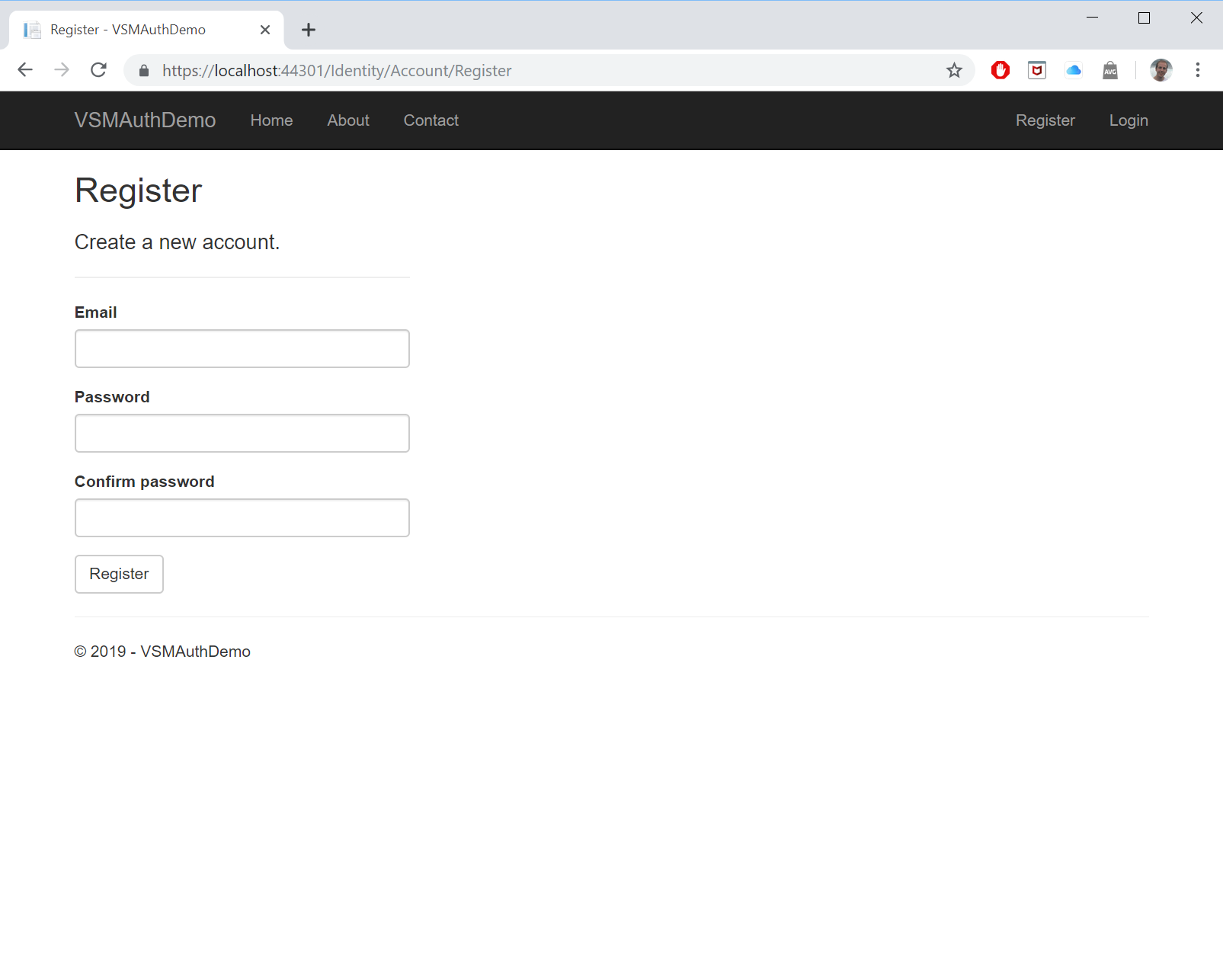This screenshot has width=1223, height=980.
Task: Focus the Email input field
Action: point(242,348)
